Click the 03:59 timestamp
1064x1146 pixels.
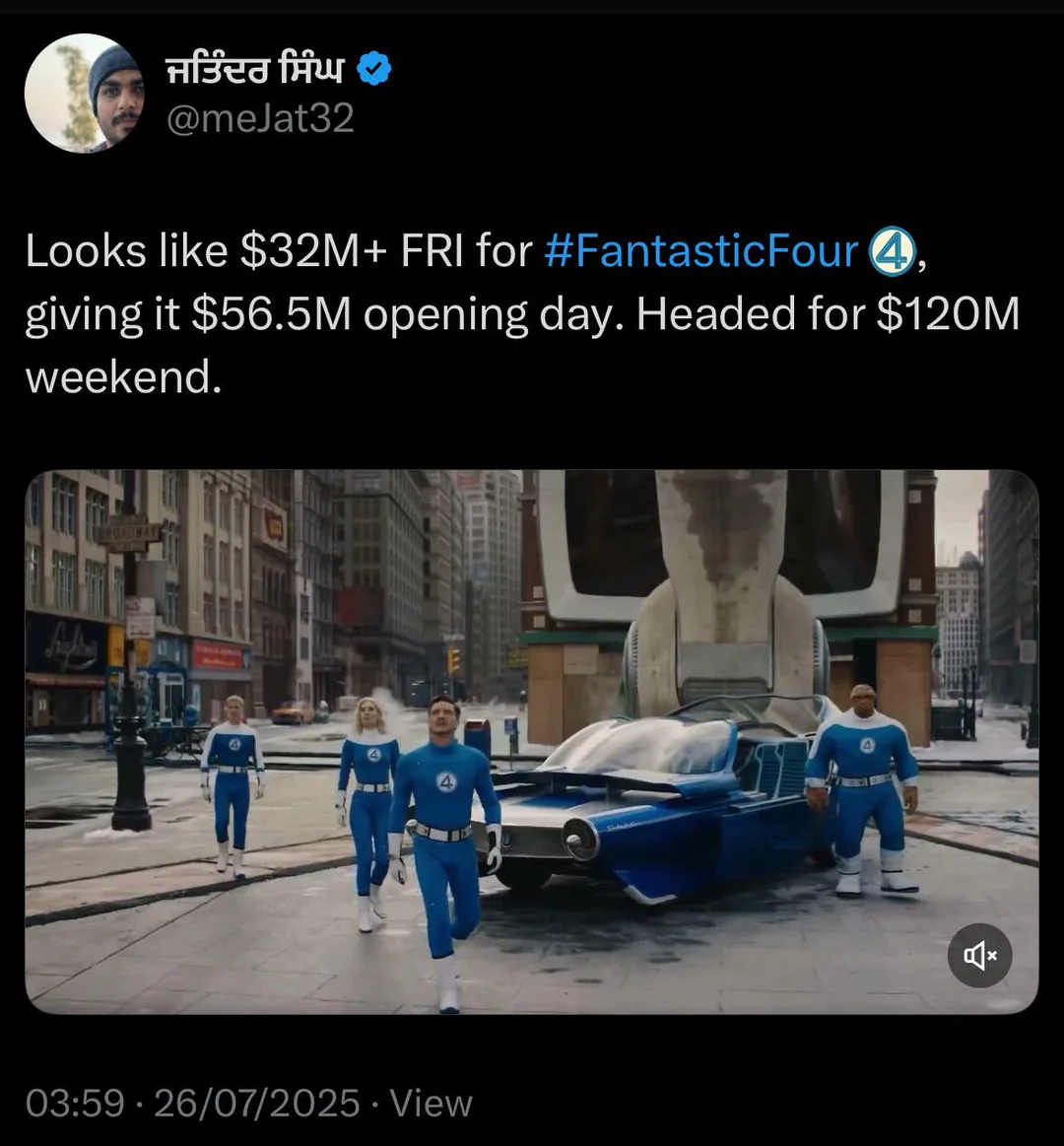(75, 1103)
